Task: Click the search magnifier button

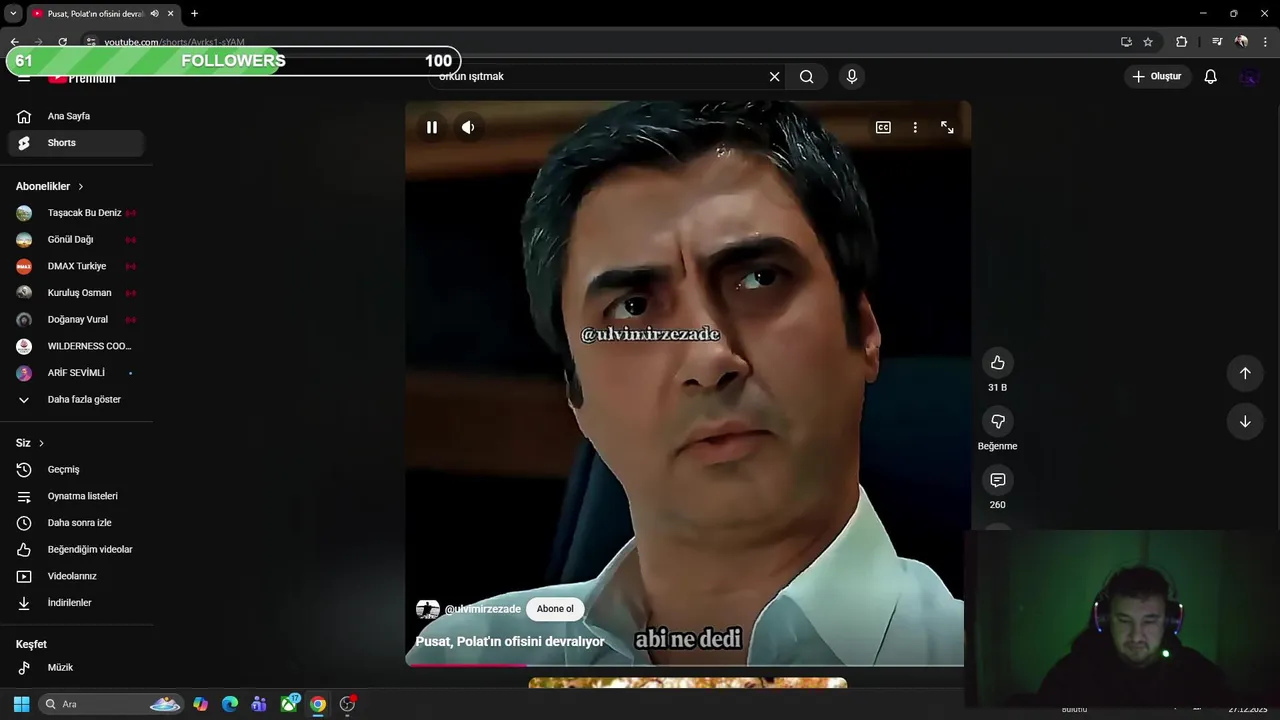Action: click(x=806, y=76)
